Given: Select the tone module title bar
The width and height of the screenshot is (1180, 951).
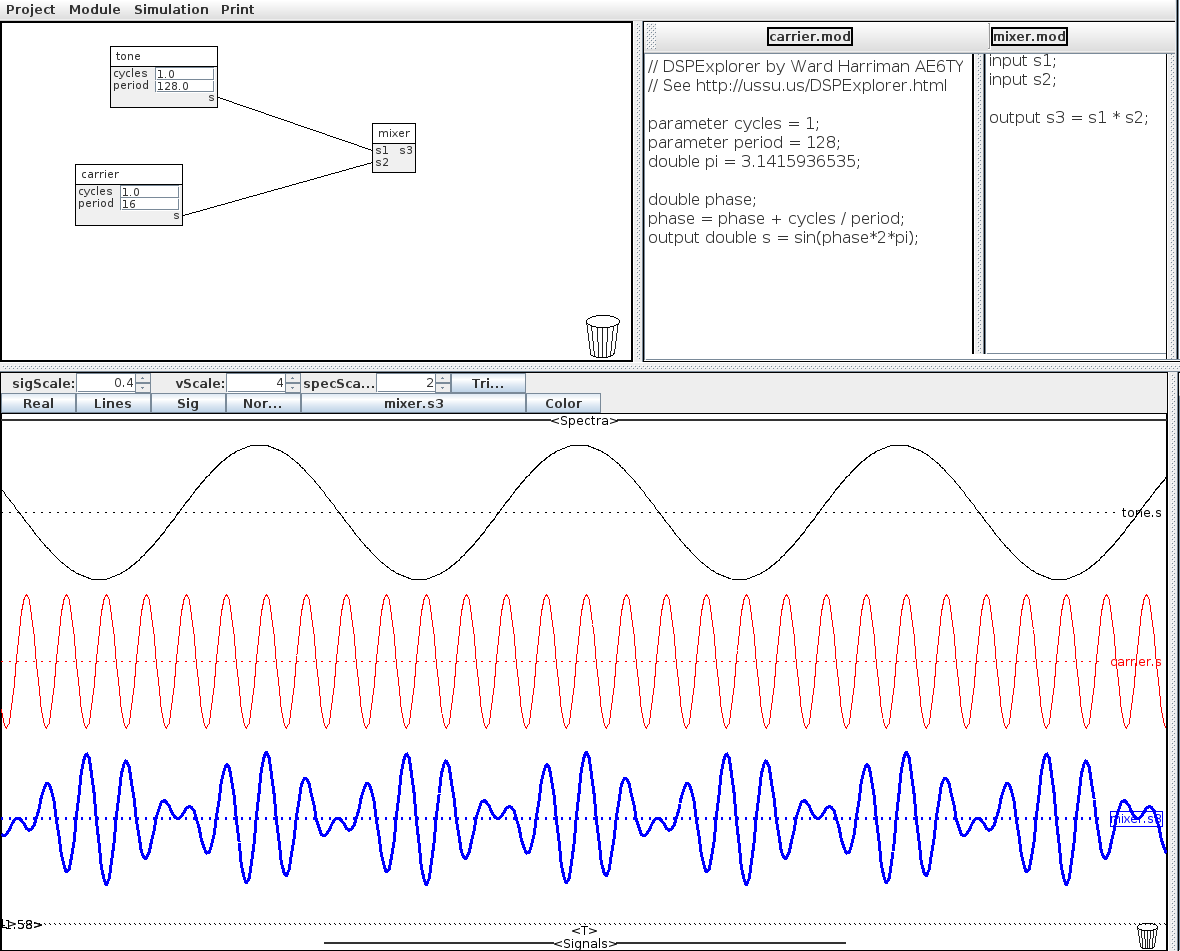Looking at the screenshot, I should [164, 56].
